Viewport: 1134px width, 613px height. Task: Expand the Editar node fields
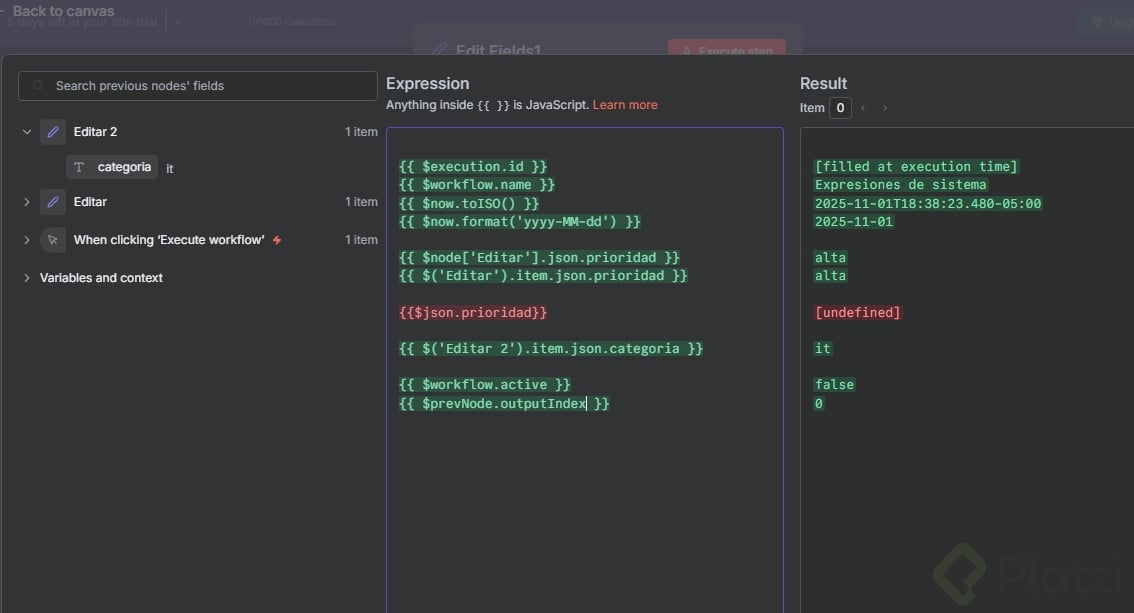pos(27,202)
